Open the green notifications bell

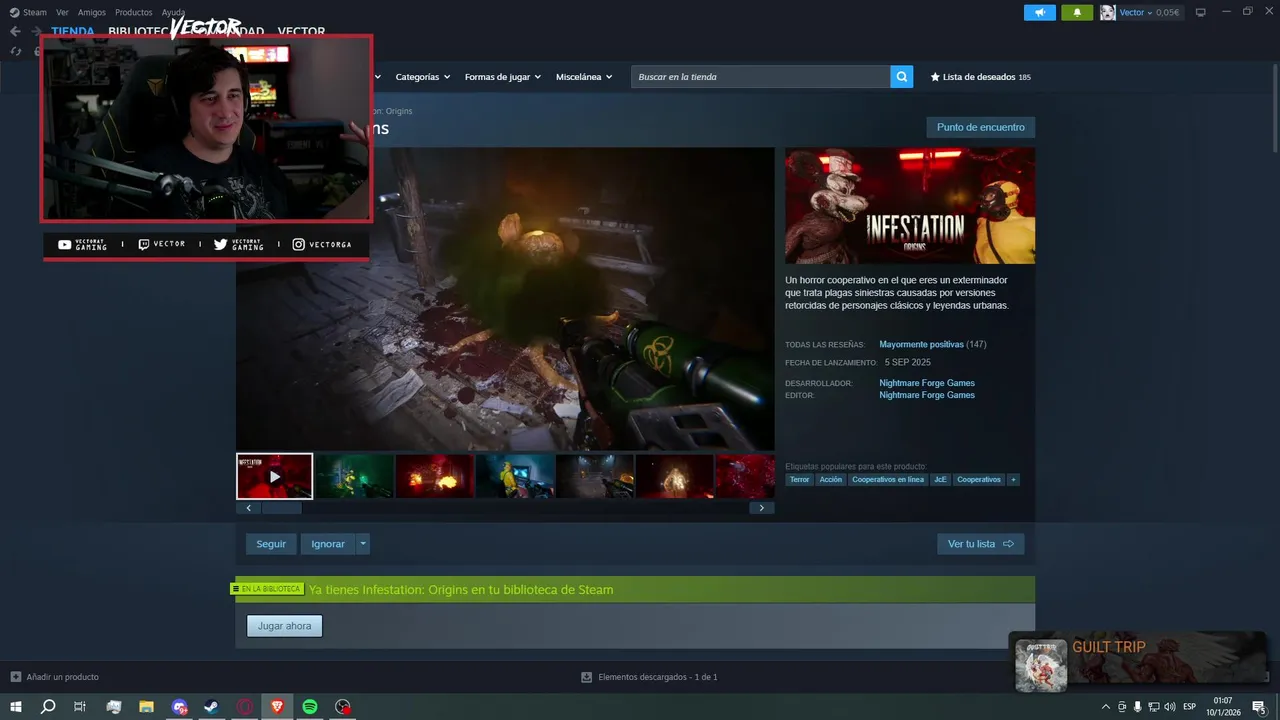1077,12
